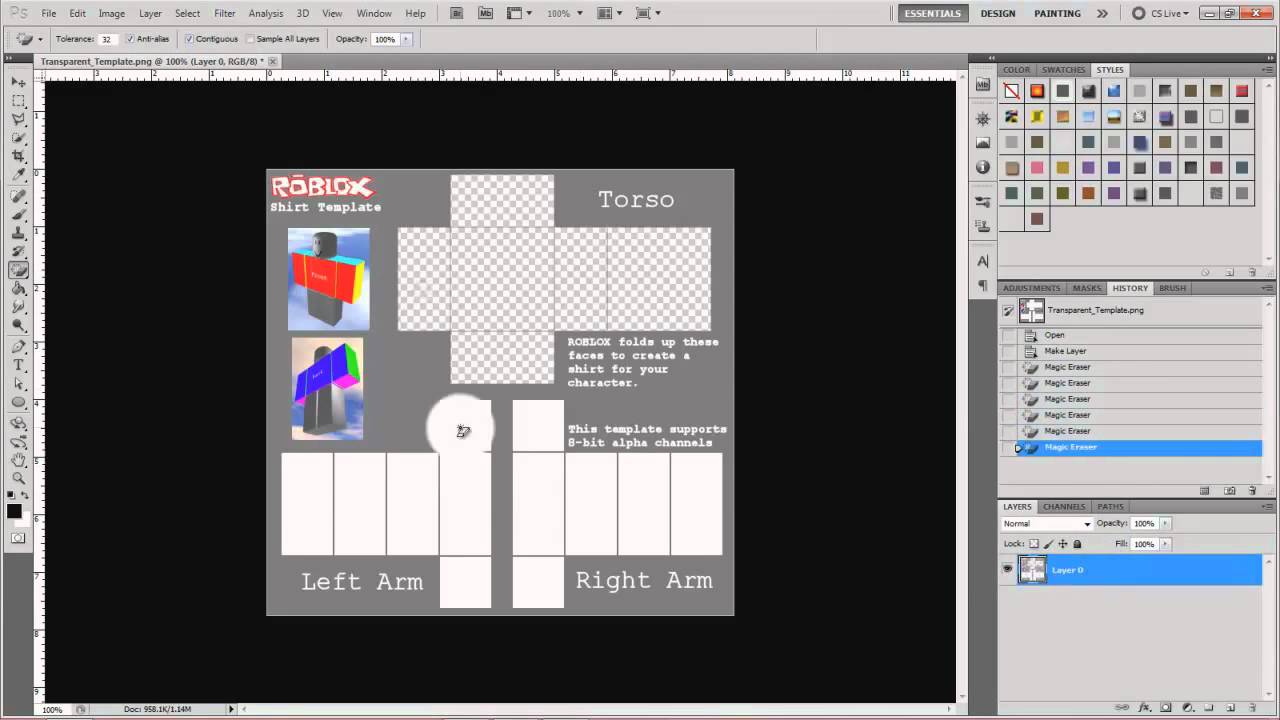Select the Crop tool
This screenshot has width=1280, height=720.
click(18, 154)
